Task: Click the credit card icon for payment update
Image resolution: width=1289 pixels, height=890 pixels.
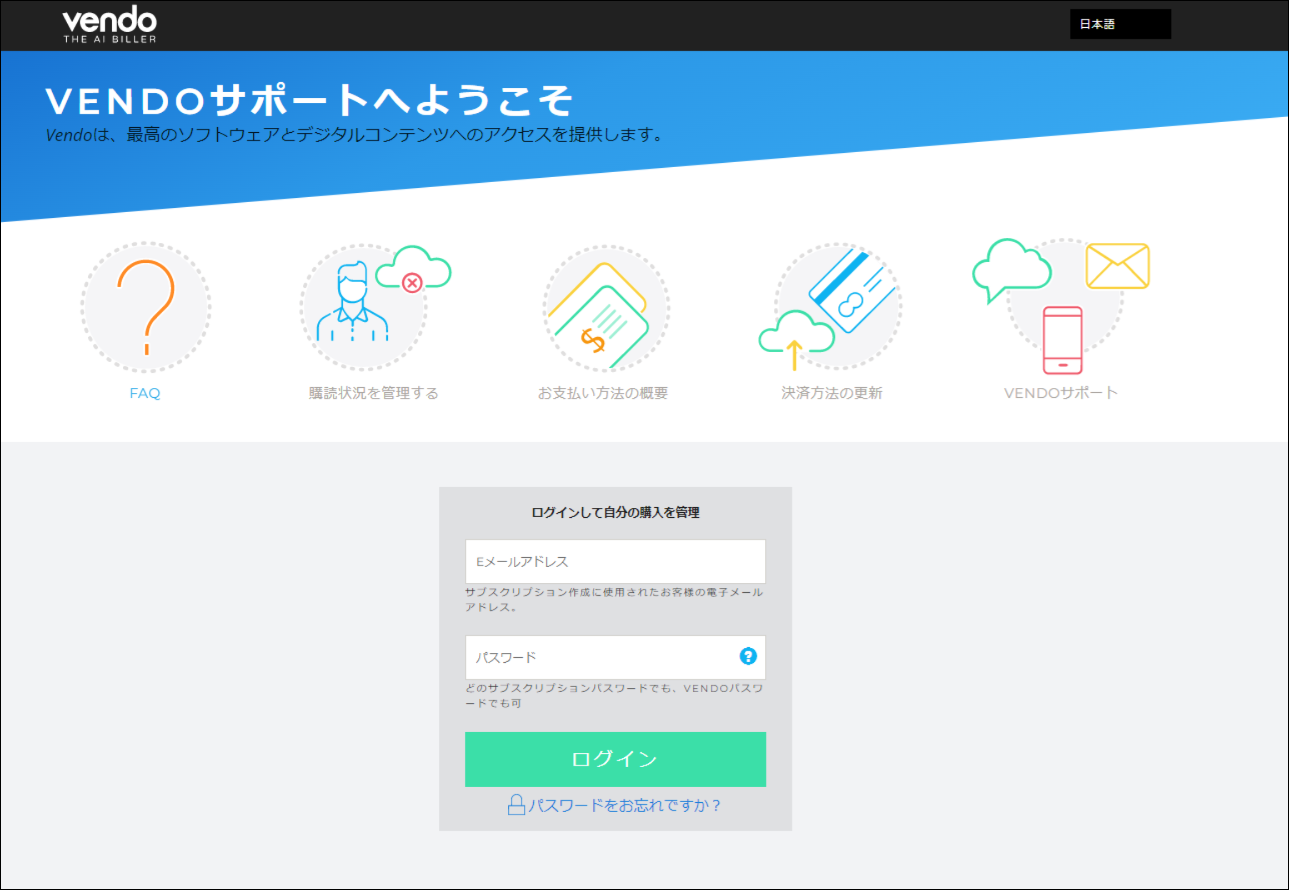Action: 848,289
